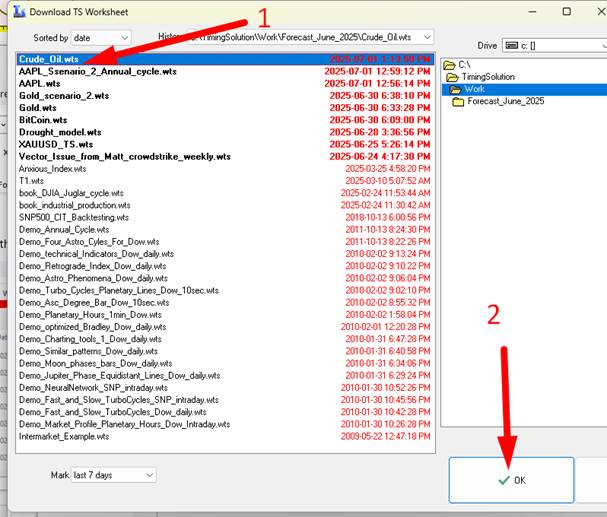Click date 2025-07-01 12:59:12 PM
The width and height of the screenshot is (607, 517).
(377, 71)
